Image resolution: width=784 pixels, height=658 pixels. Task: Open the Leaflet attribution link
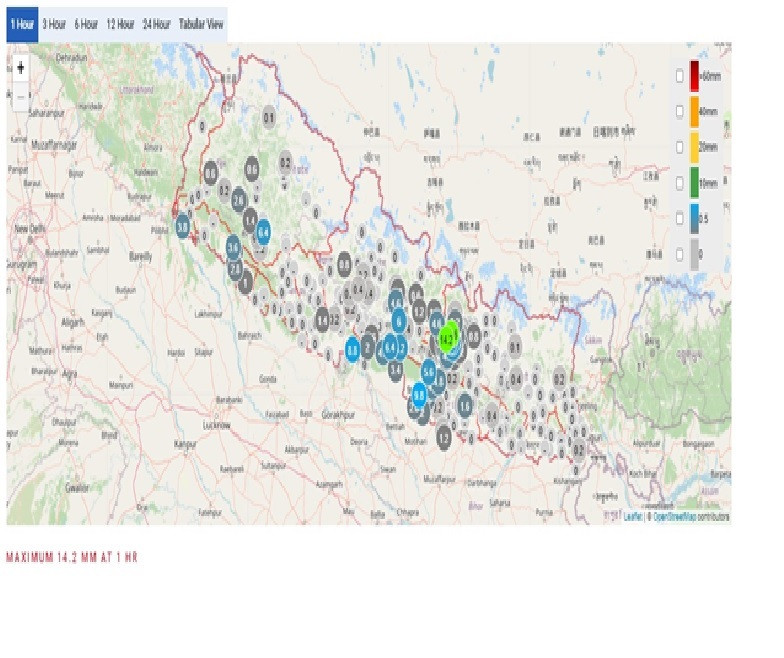point(633,516)
